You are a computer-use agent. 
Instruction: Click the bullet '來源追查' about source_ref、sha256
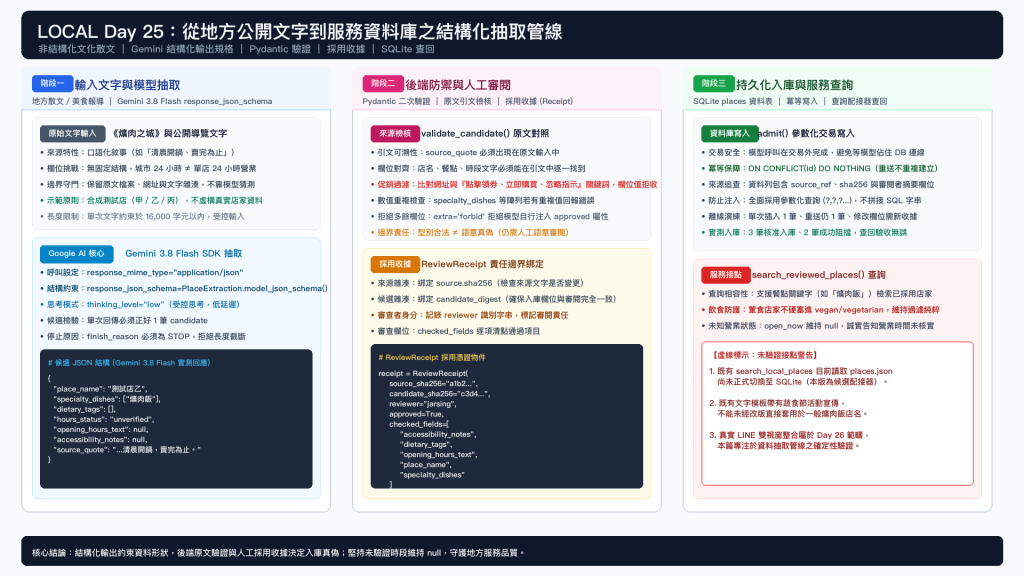pyautogui.click(x=818, y=184)
